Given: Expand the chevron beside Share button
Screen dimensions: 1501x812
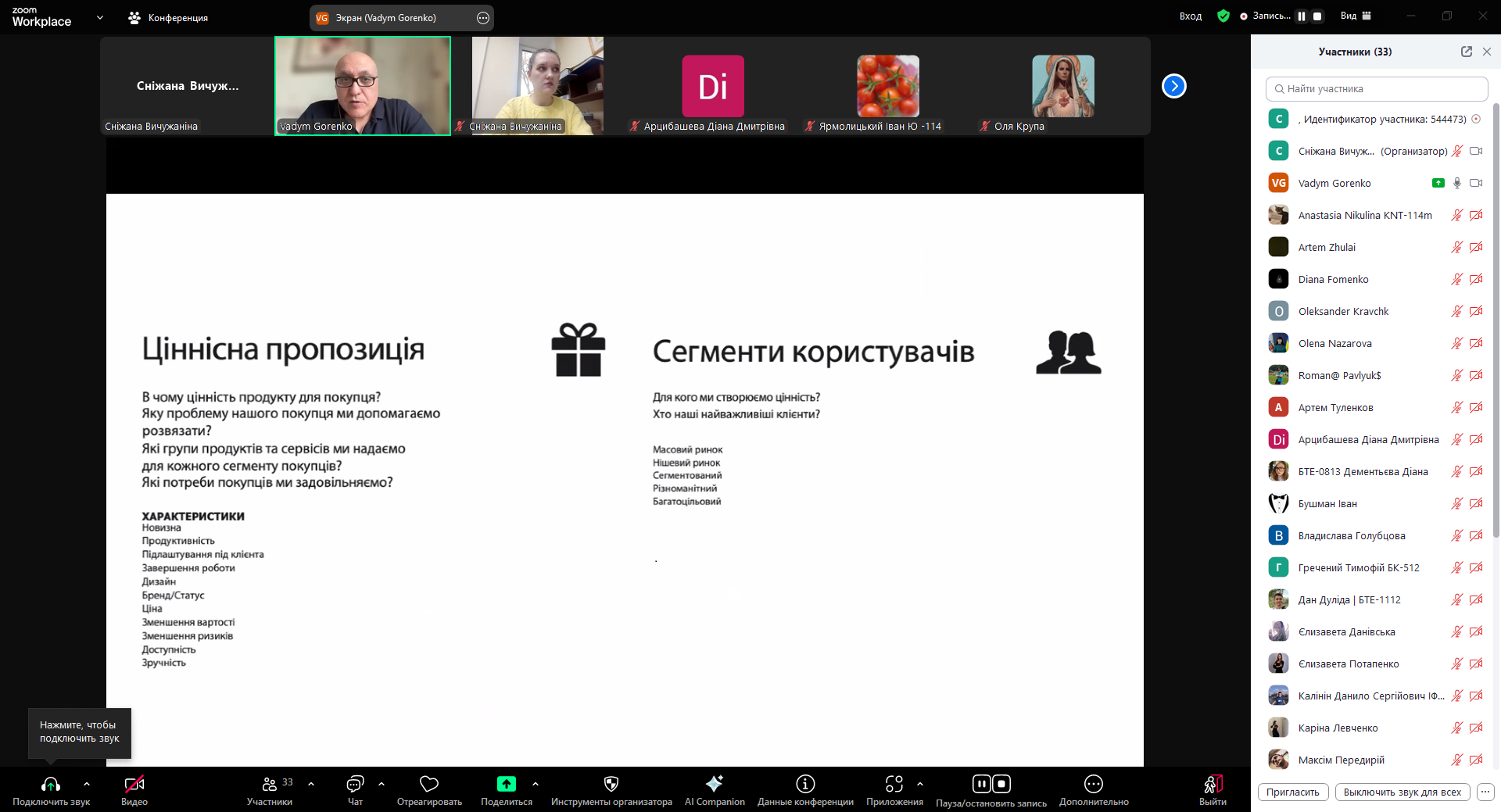Looking at the screenshot, I should (x=536, y=783).
